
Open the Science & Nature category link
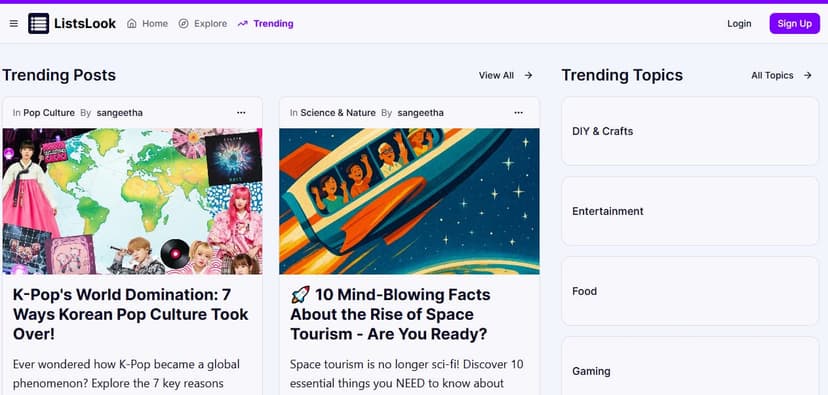pos(338,113)
